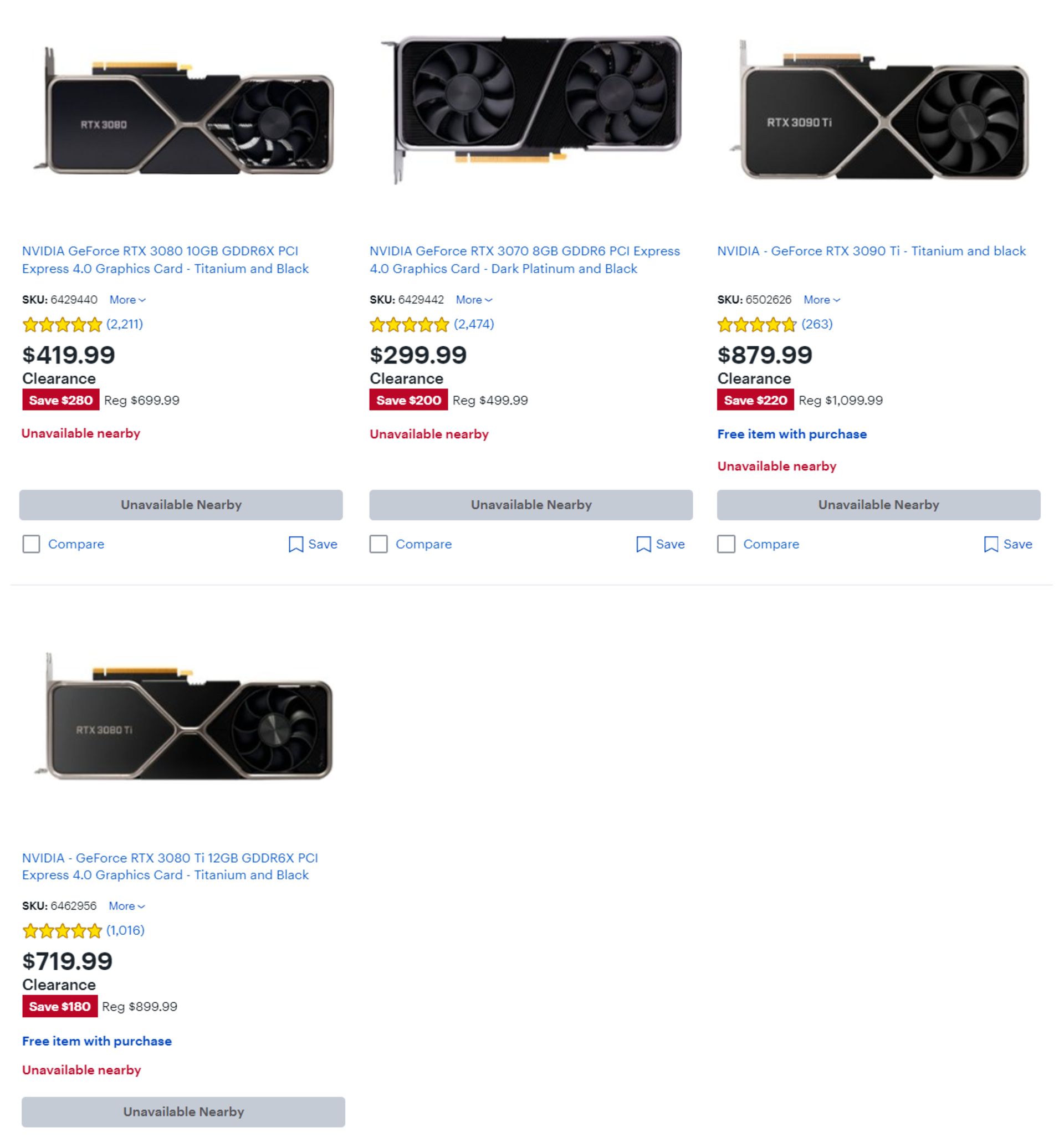
Task: Expand More next to SKU 6429440
Action: [127, 300]
